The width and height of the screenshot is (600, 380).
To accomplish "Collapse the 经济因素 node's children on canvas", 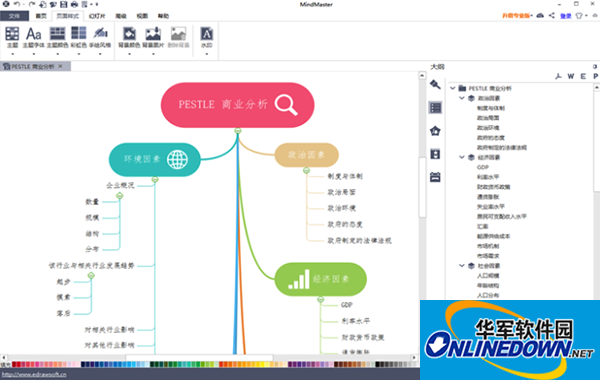I will click(x=321, y=300).
